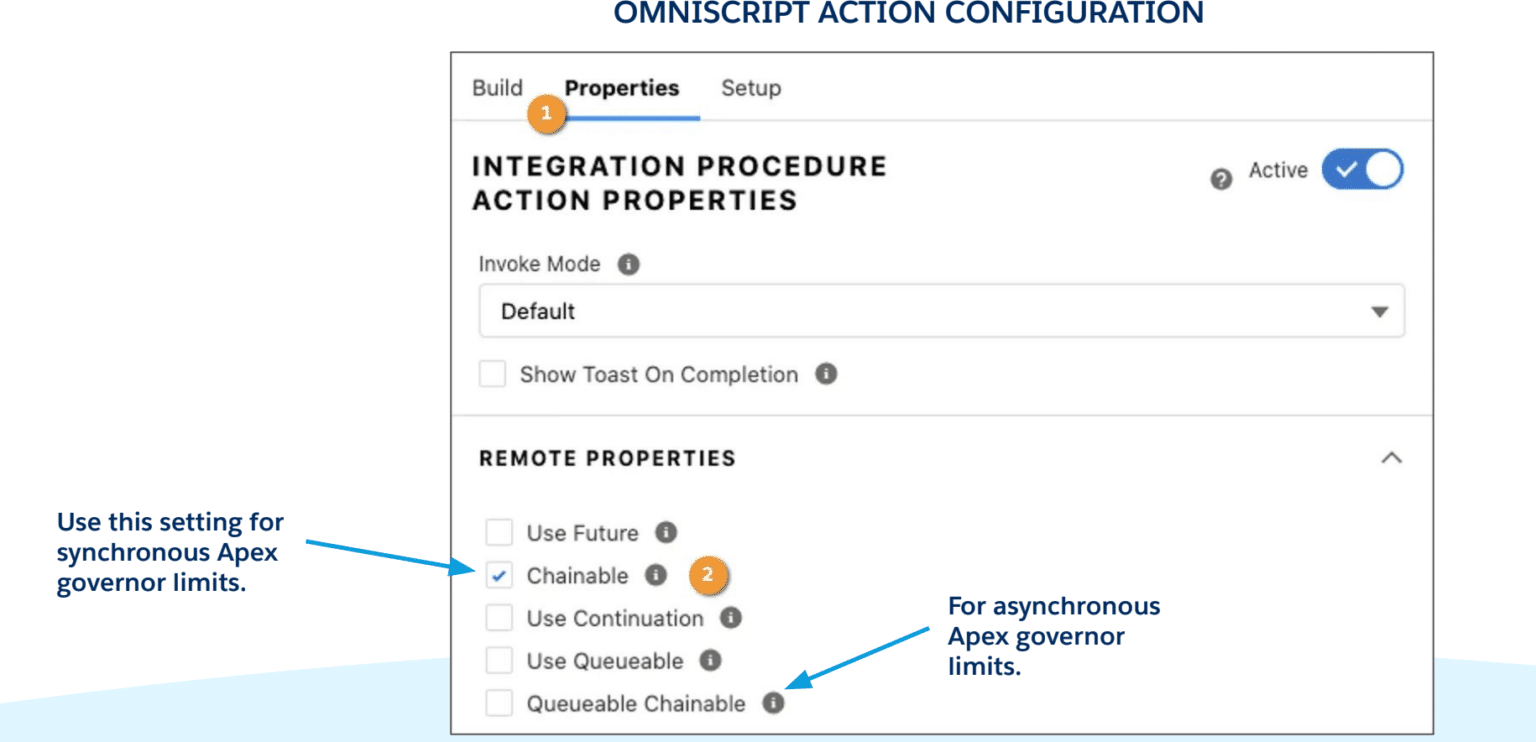
Task: Open the Setup tab
Action: [751, 88]
